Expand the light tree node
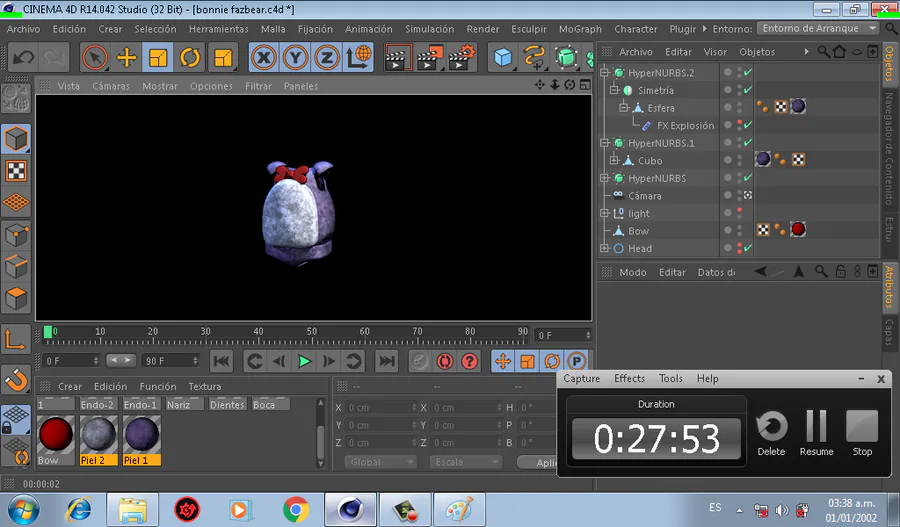The image size is (900, 527). pos(604,213)
